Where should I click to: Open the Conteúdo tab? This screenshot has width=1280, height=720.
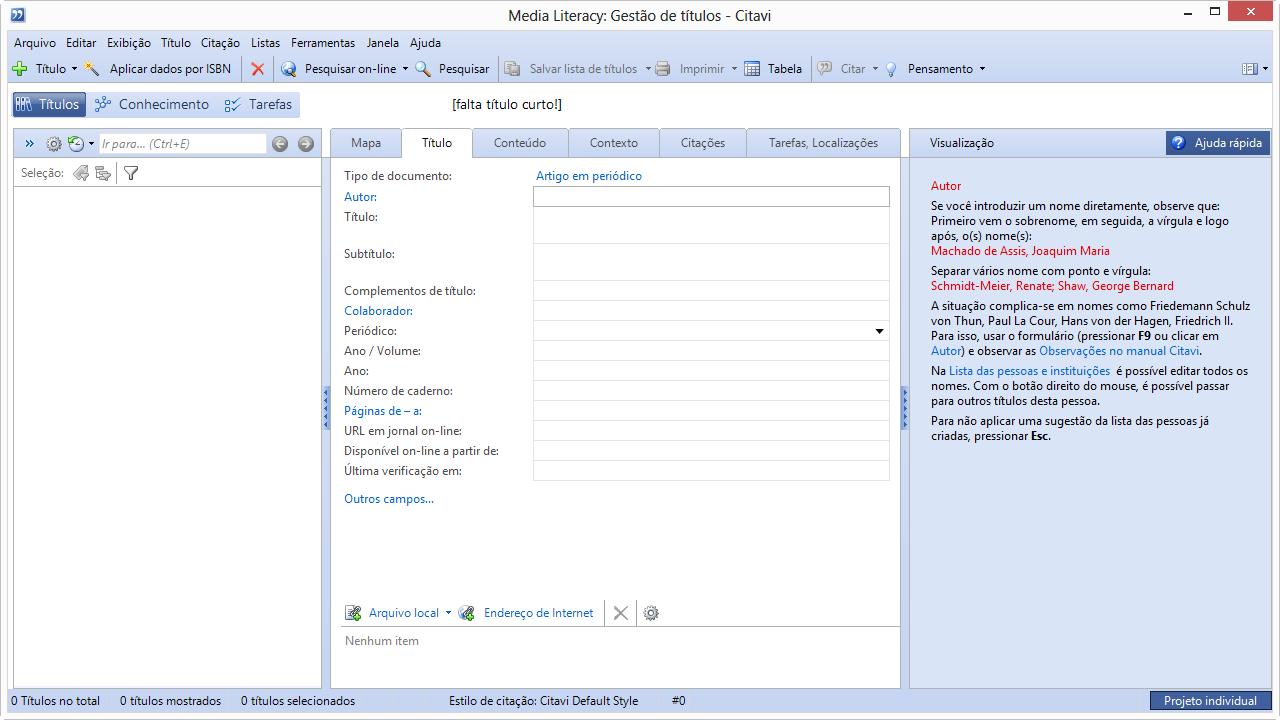coord(520,143)
